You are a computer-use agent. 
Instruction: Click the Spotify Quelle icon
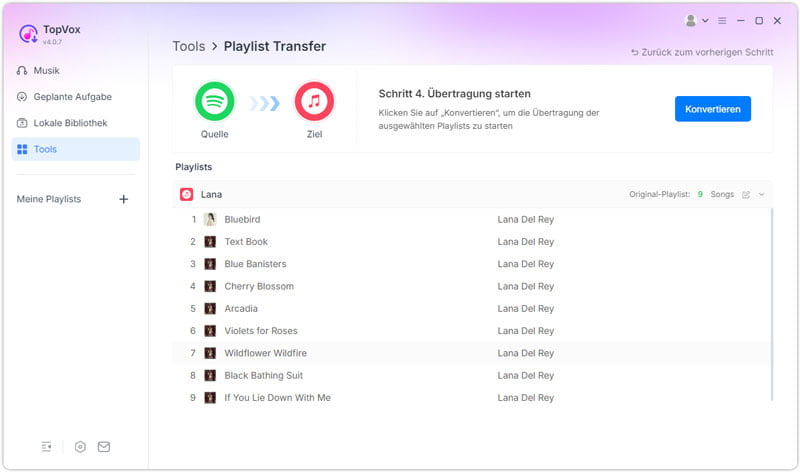point(215,101)
